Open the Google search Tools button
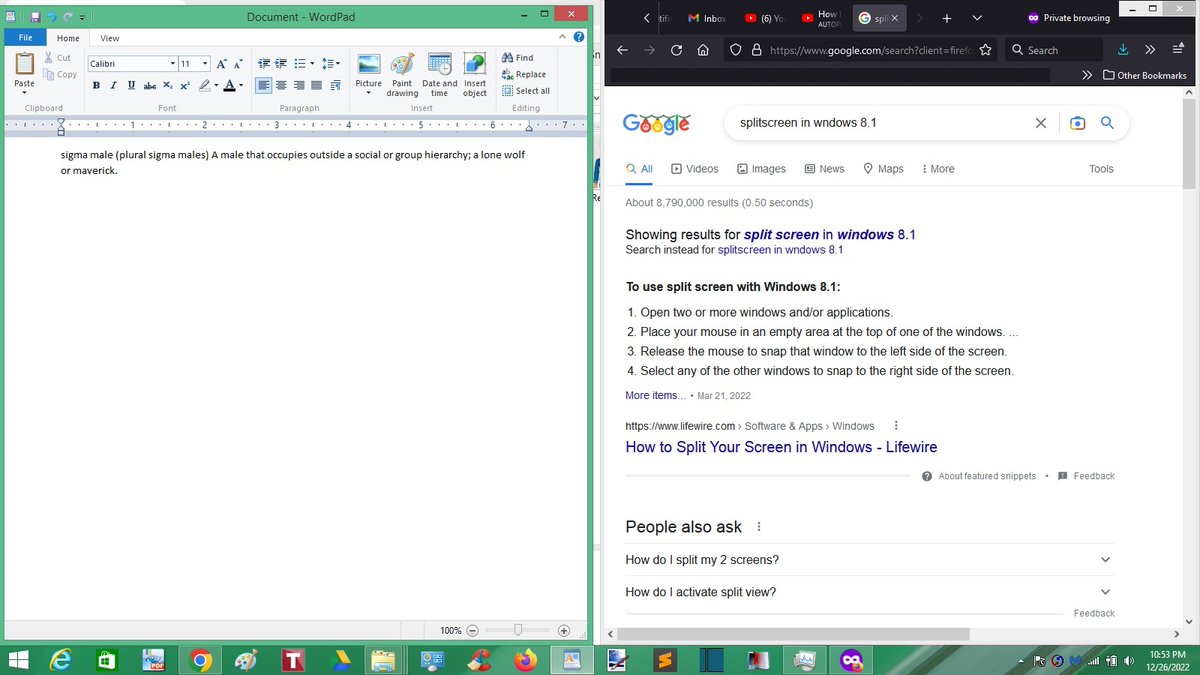This screenshot has height=675, width=1200. pos(1101,169)
